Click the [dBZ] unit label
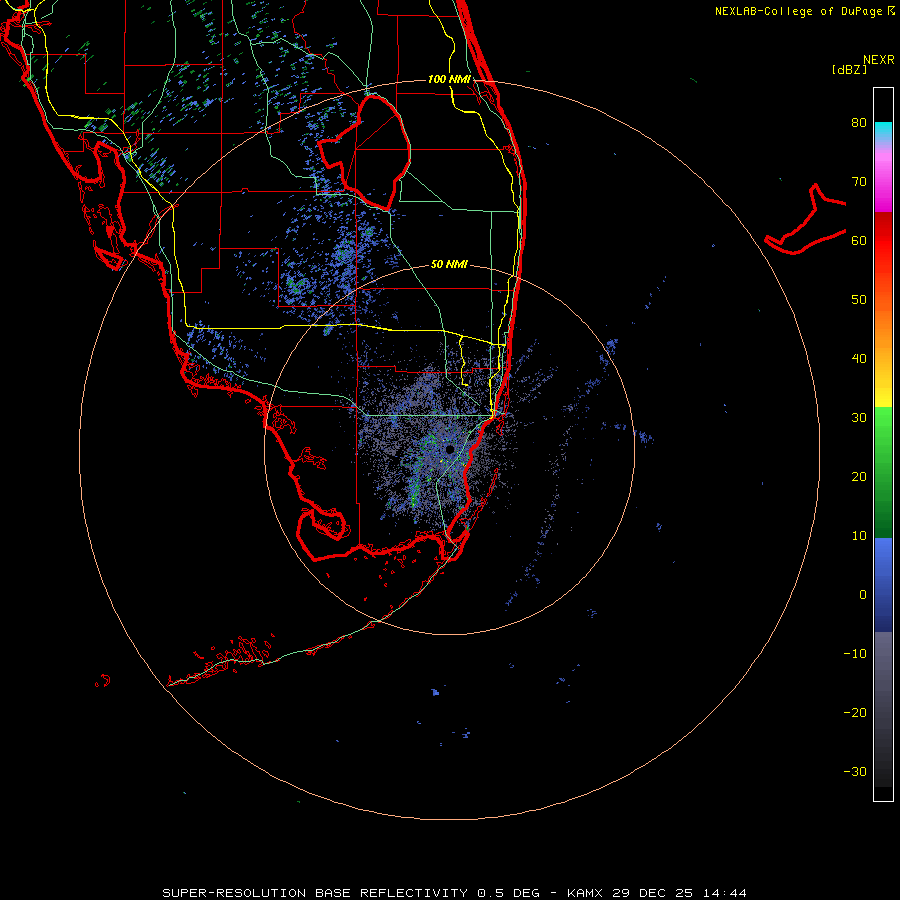Image resolution: width=900 pixels, height=900 pixels. [849, 70]
